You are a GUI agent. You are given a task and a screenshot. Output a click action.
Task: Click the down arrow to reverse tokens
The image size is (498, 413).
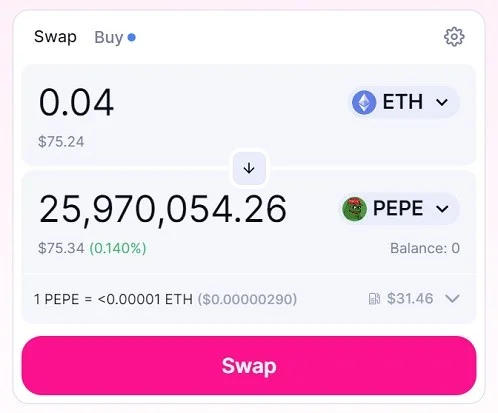click(x=249, y=168)
